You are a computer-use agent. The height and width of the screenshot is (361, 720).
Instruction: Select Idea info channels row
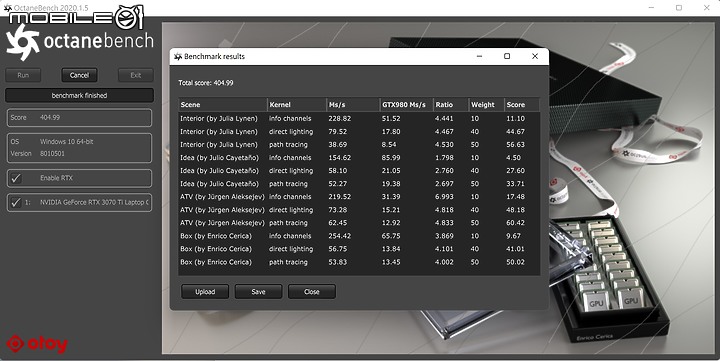point(359,158)
